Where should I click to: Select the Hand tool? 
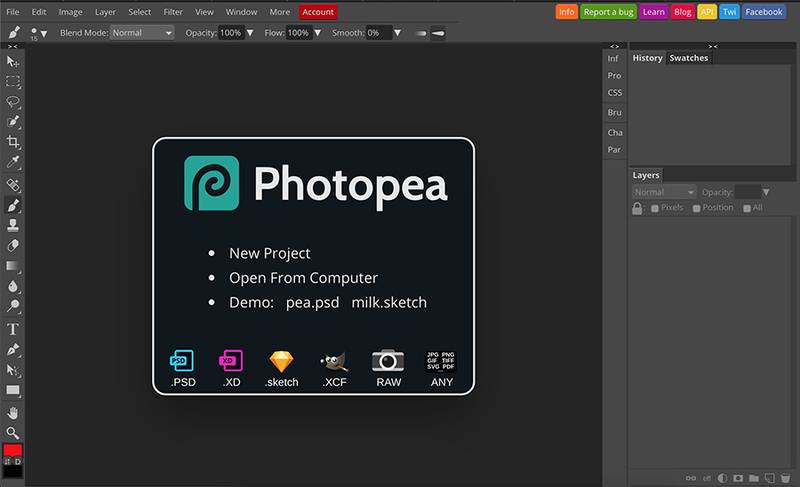click(13, 413)
